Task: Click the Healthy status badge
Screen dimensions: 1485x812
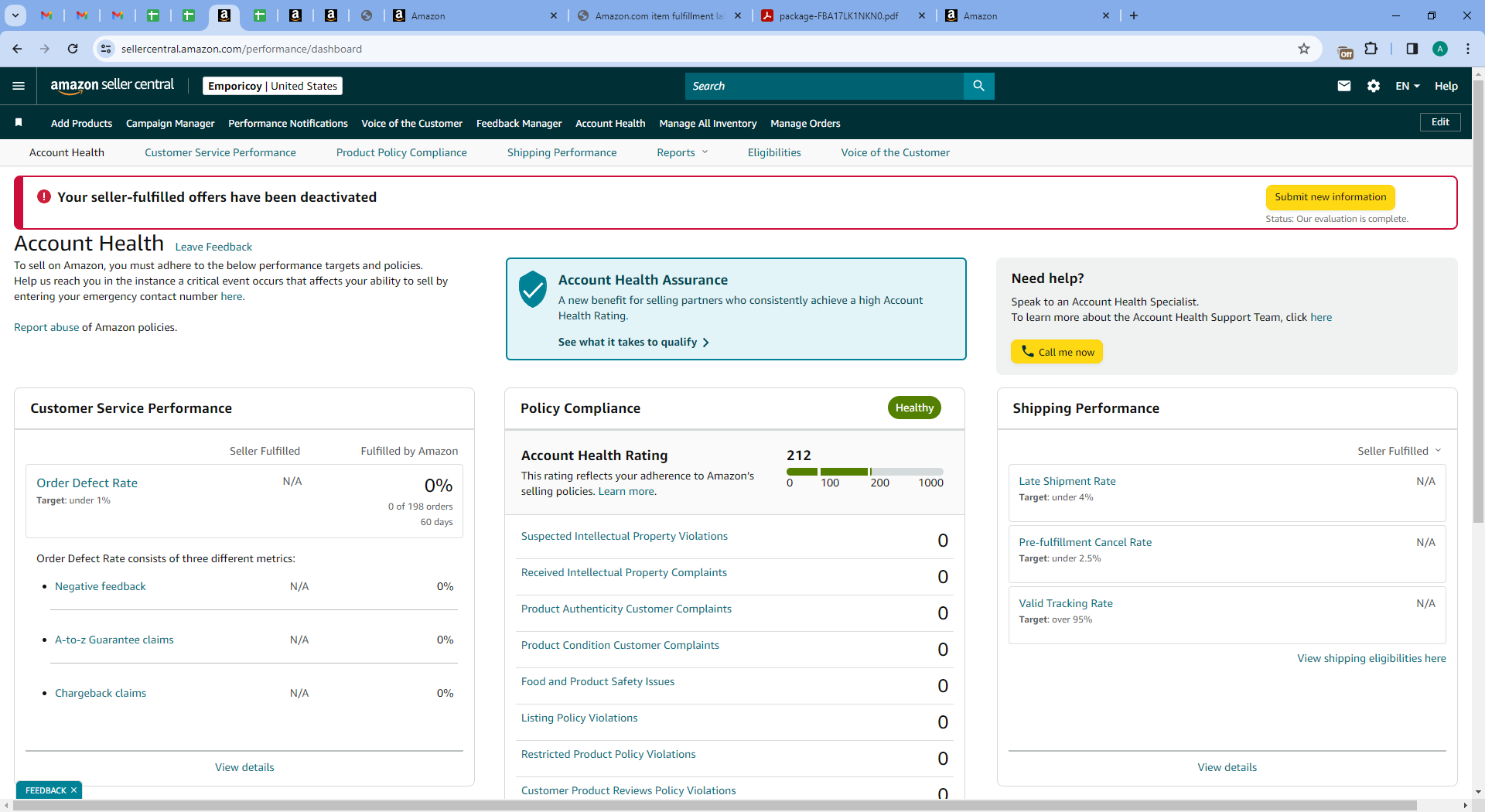Action: pos(914,408)
